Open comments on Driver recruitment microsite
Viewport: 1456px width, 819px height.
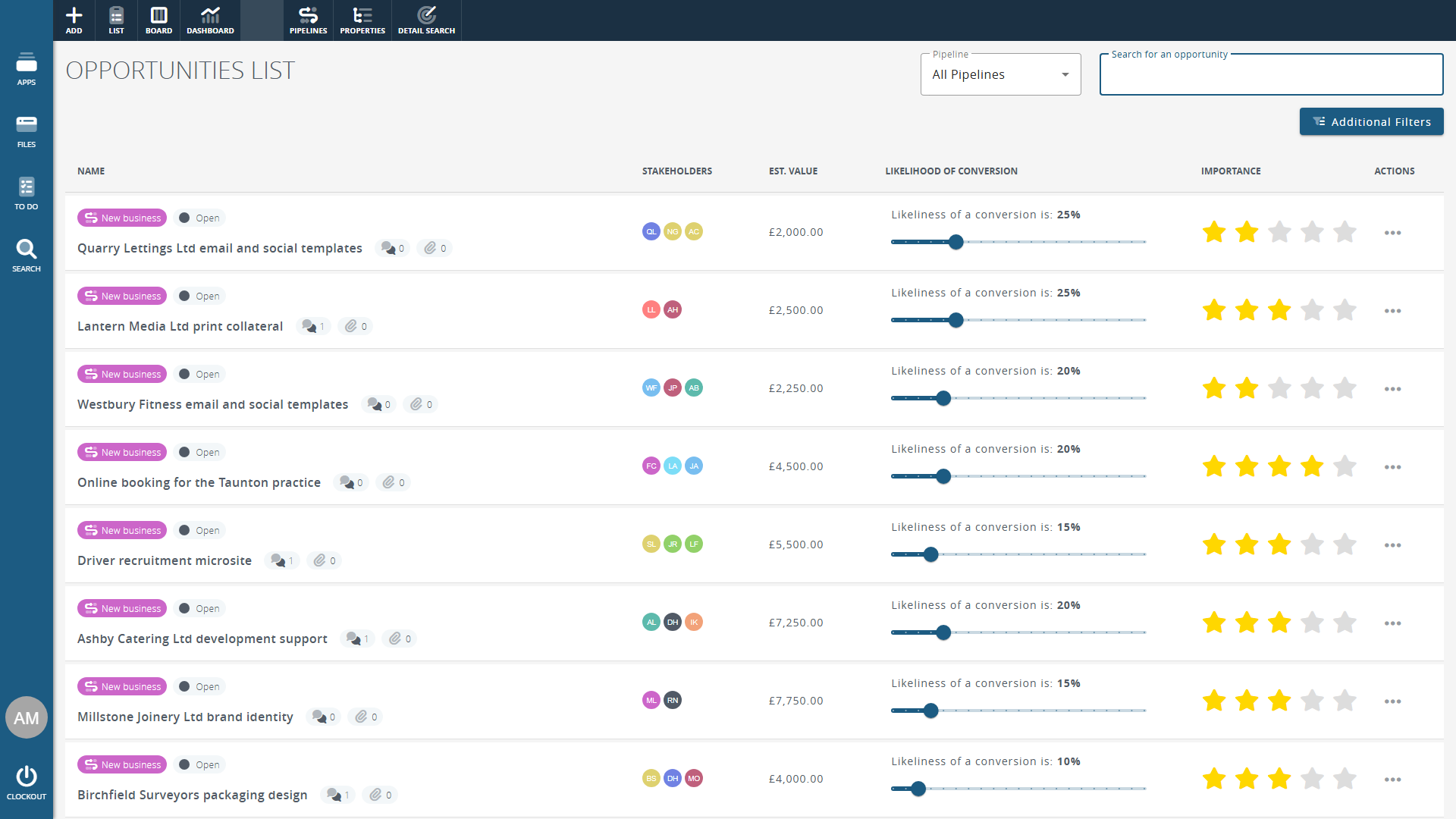coord(282,560)
